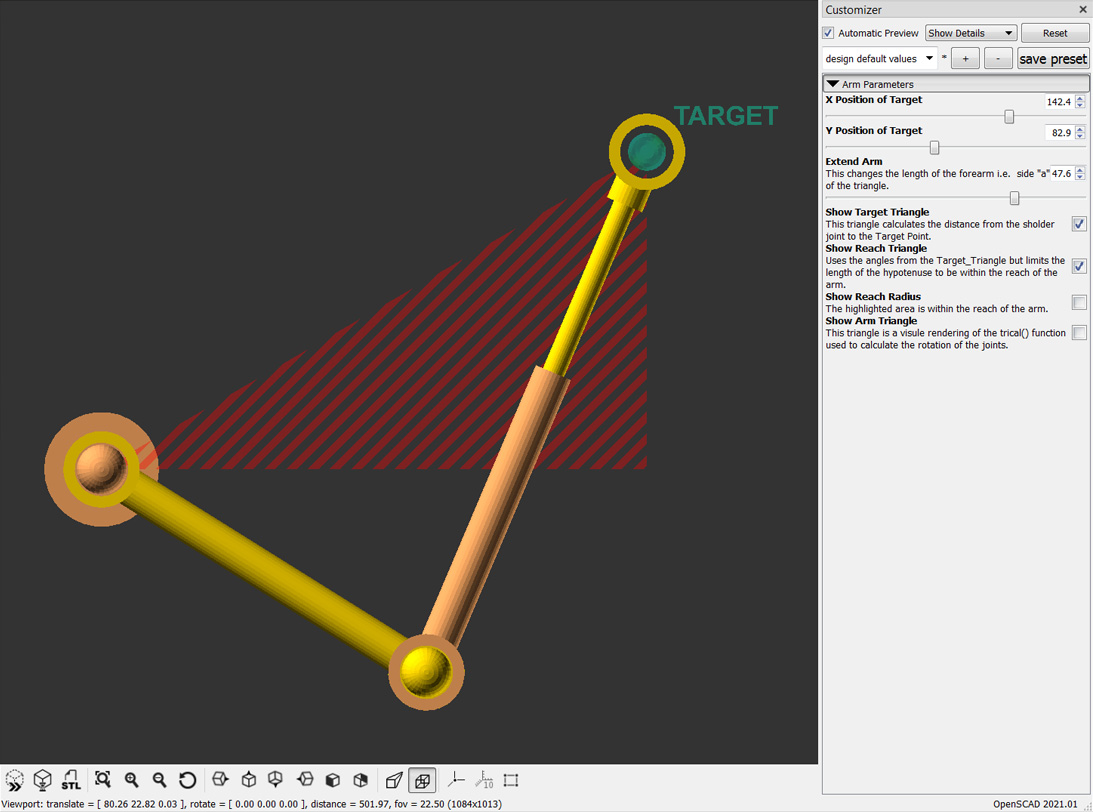1093x812 pixels.
Task: Switch to the Left view cube icon
Action: [305, 780]
